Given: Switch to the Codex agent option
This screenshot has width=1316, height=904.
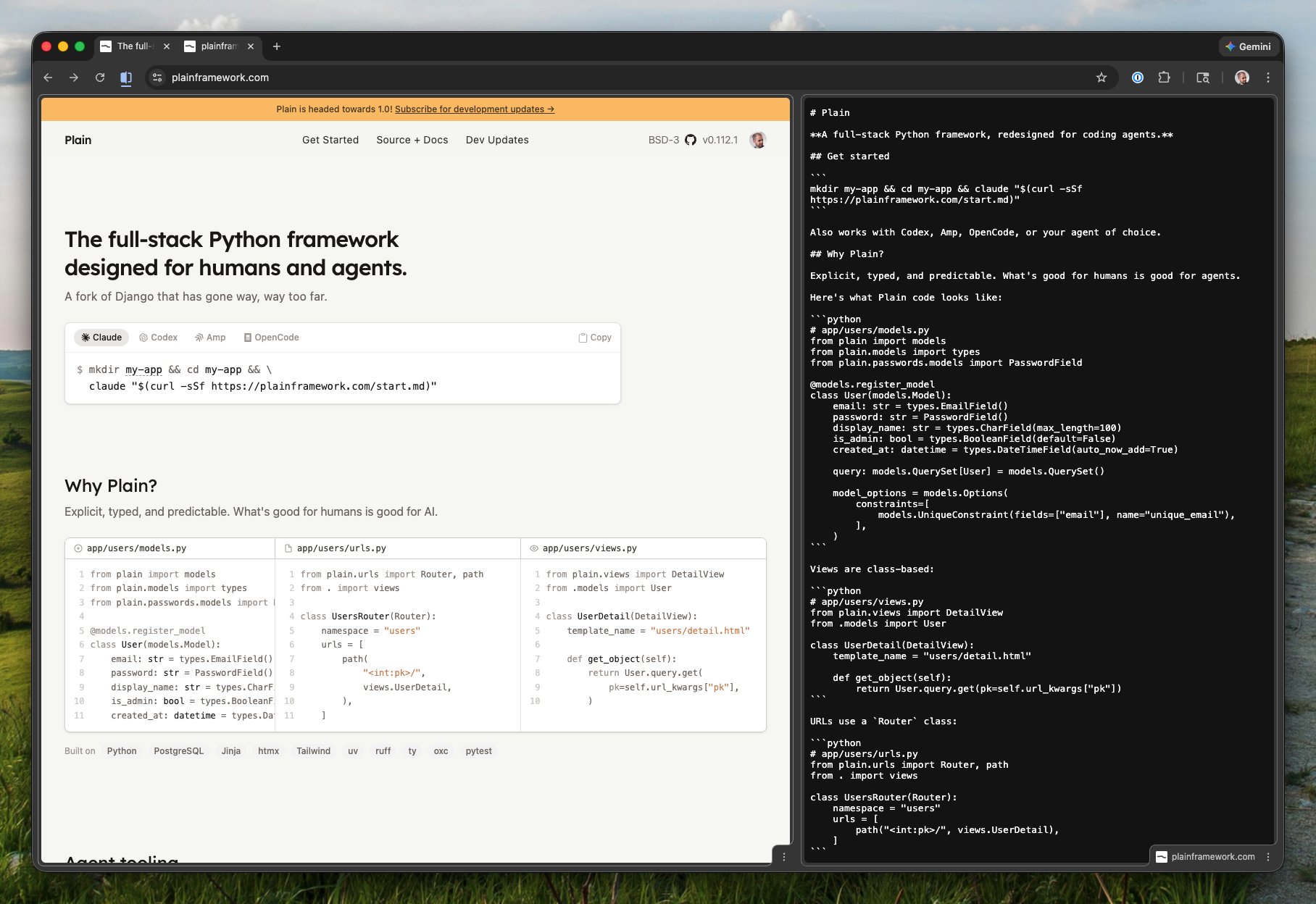Looking at the screenshot, I should click(x=159, y=338).
